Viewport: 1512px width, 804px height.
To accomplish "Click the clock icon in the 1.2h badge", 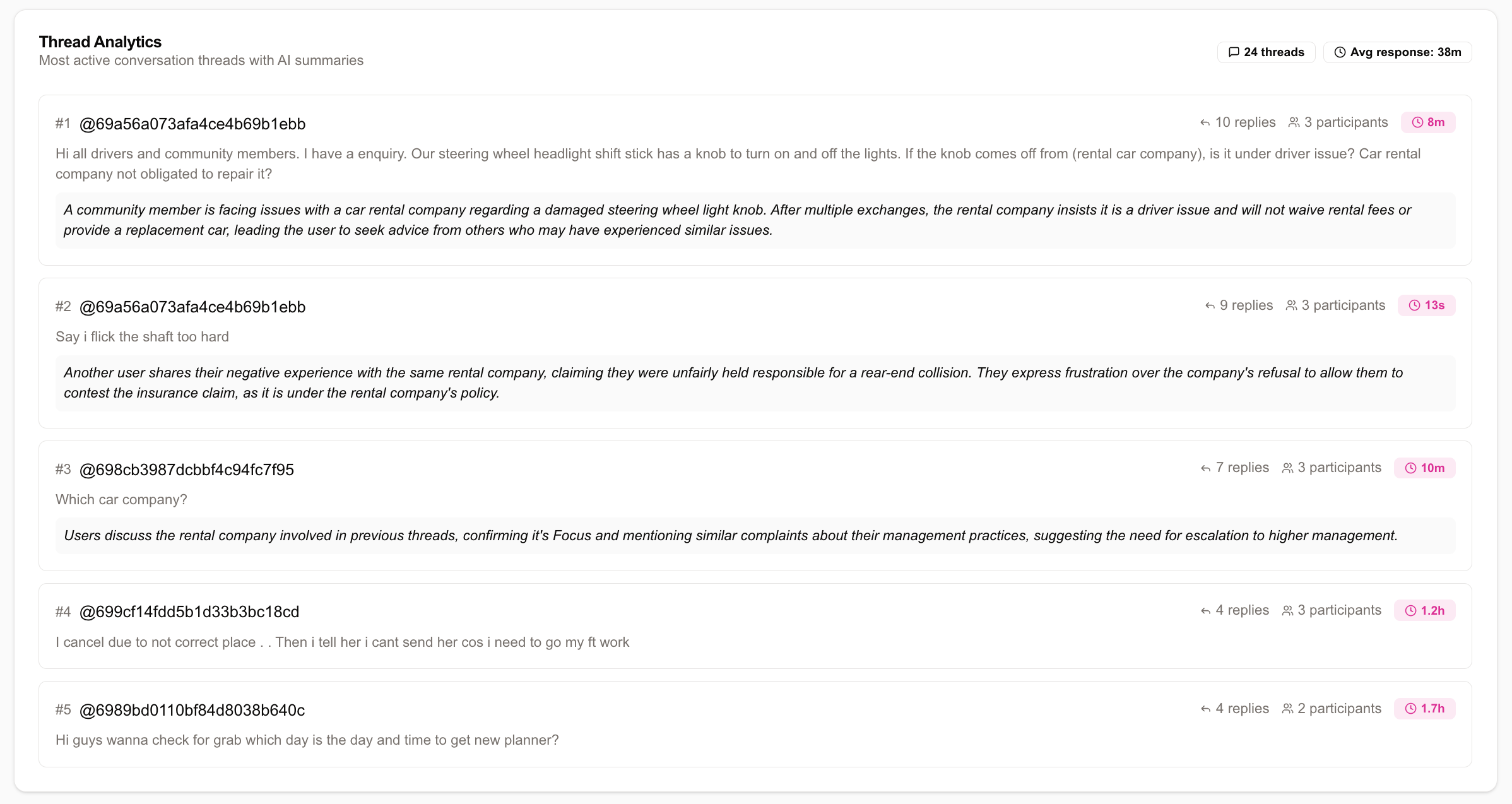I will pos(1411,611).
